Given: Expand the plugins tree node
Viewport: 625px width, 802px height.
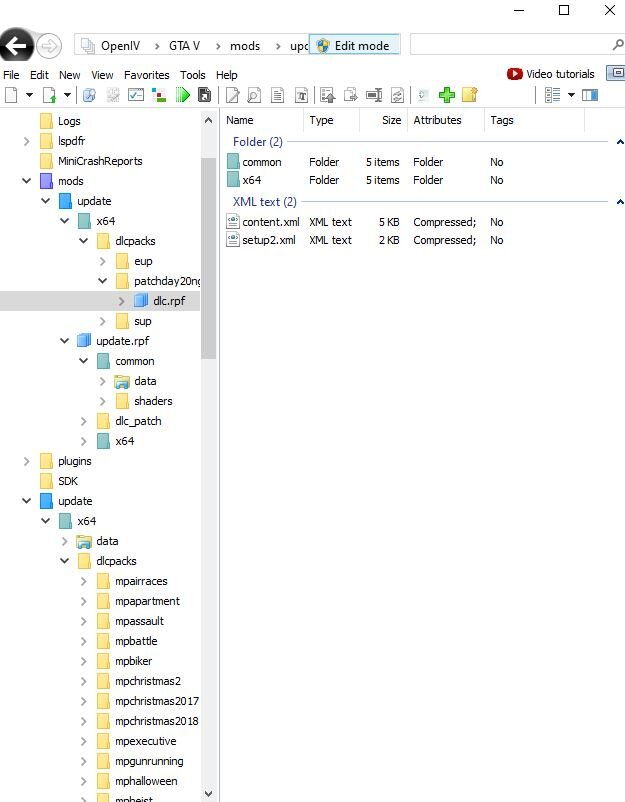Looking at the screenshot, I should [27, 461].
